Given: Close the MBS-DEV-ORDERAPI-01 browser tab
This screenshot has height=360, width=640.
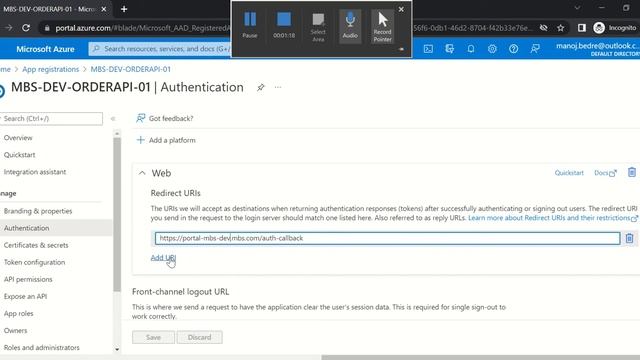Looking at the screenshot, I should (104, 9).
